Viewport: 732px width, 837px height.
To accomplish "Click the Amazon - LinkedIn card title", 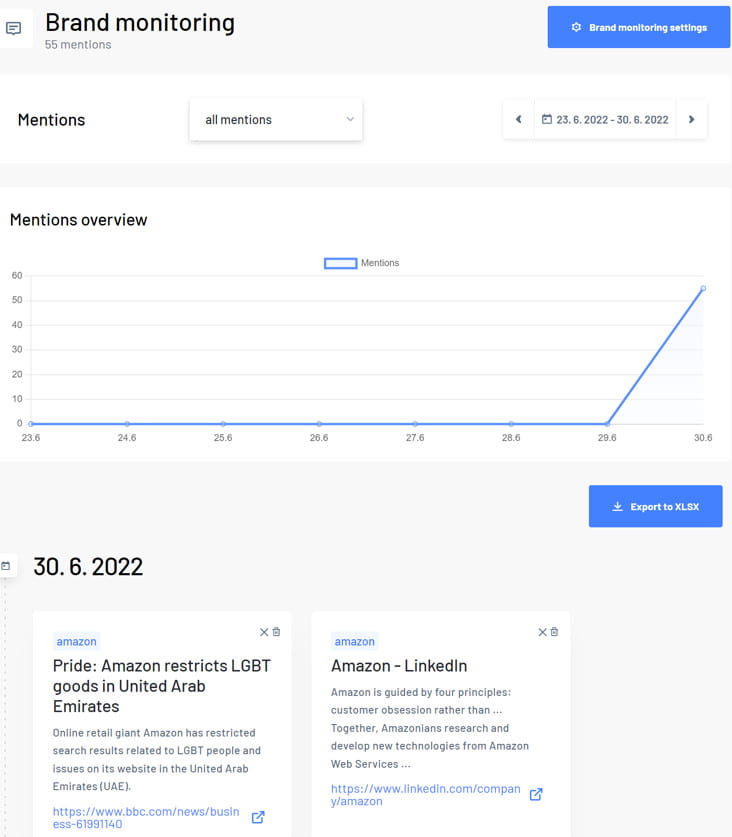I will click(x=399, y=666).
